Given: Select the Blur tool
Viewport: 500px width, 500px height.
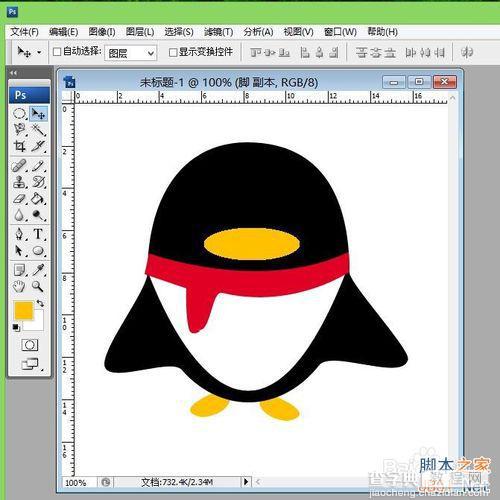Looking at the screenshot, I should [20, 215].
